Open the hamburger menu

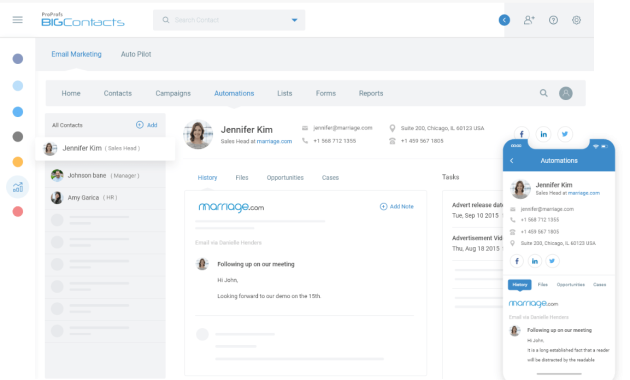(x=17, y=20)
